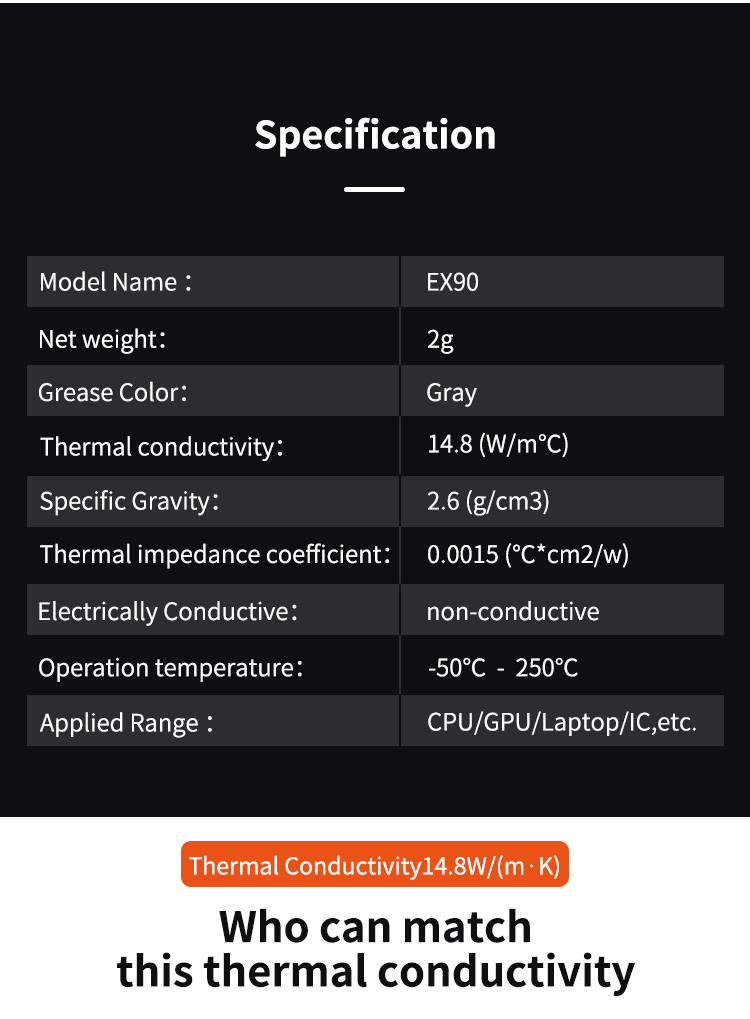
Task: Click the Specification heading
Action: pos(375,136)
